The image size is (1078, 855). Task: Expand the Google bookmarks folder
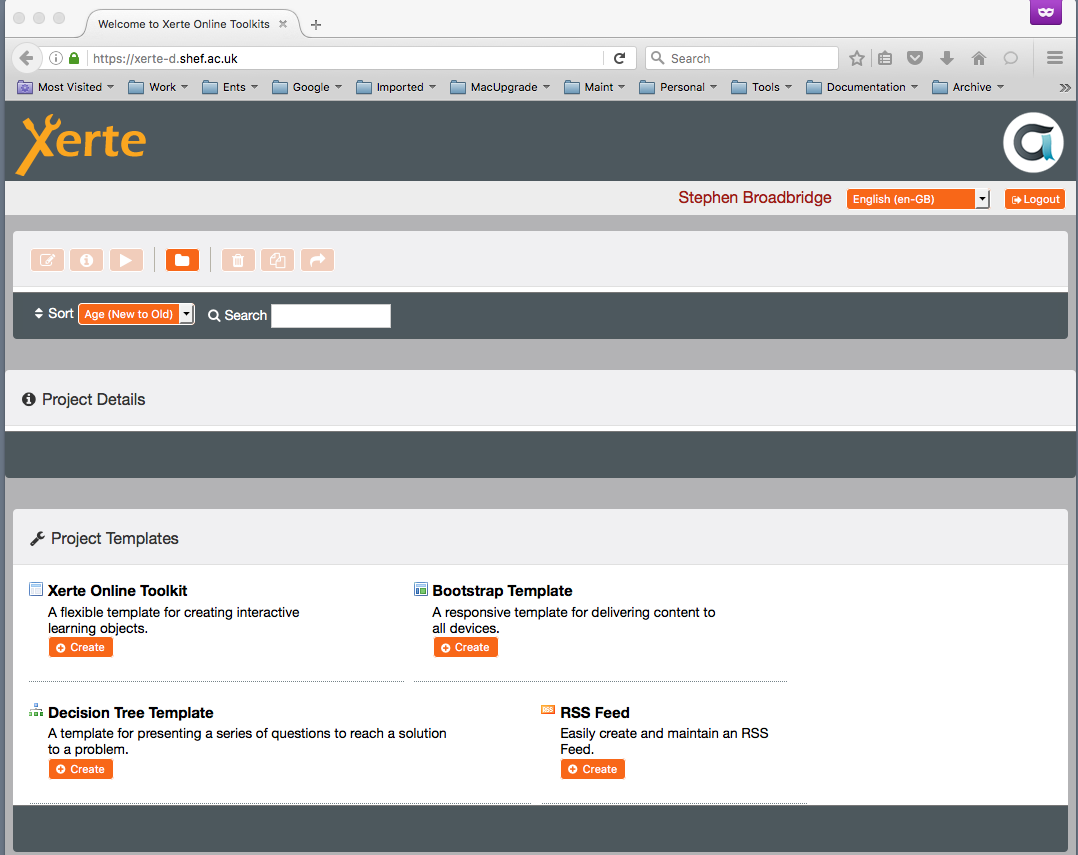pos(307,87)
